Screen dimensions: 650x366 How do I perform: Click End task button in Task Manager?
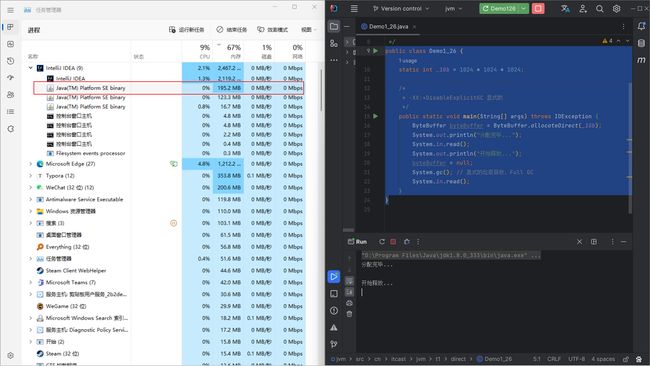(x=232, y=30)
